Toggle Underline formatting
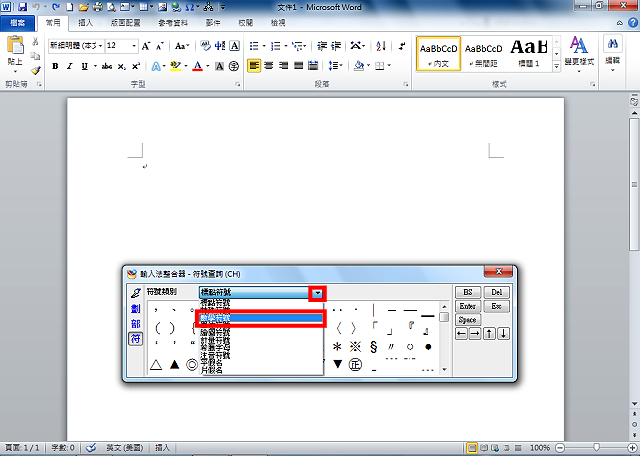Viewport: 640px width, 456px height. coord(84,66)
